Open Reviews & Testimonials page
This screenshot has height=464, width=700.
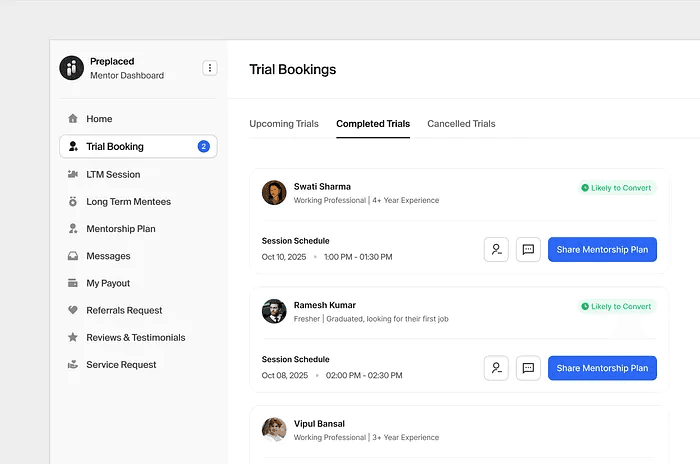tap(138, 338)
